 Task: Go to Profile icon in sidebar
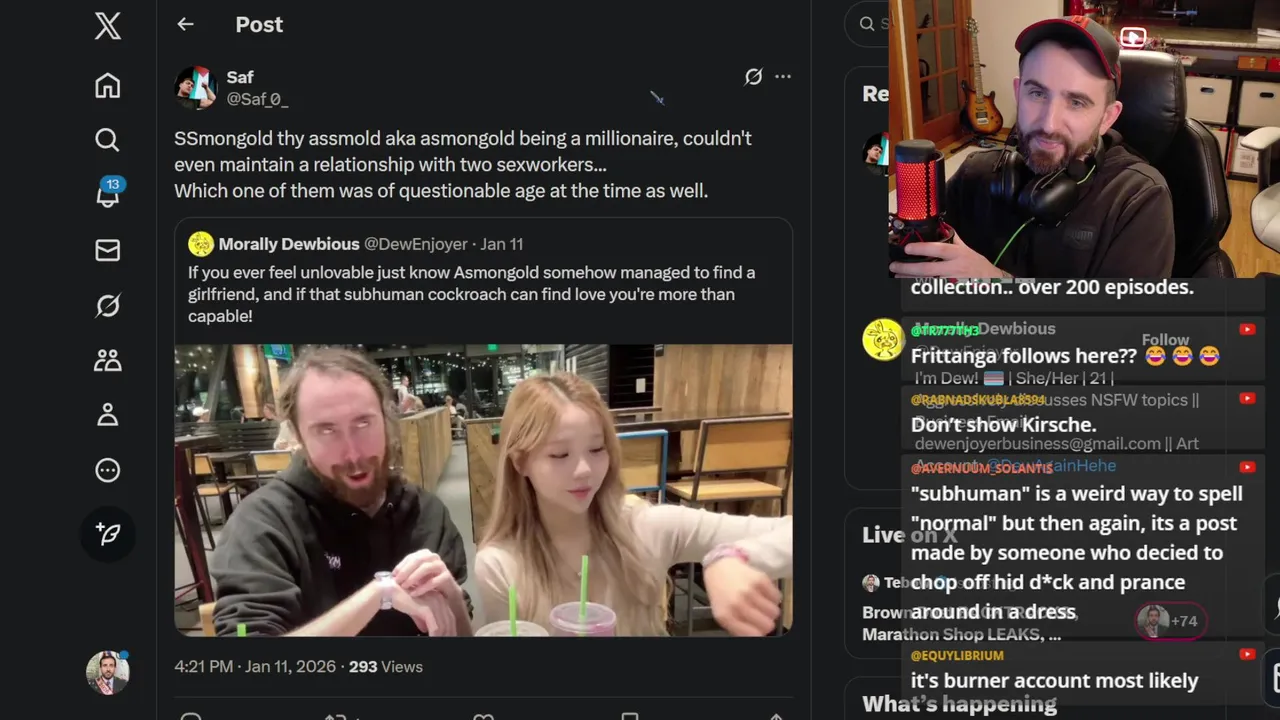(x=108, y=415)
